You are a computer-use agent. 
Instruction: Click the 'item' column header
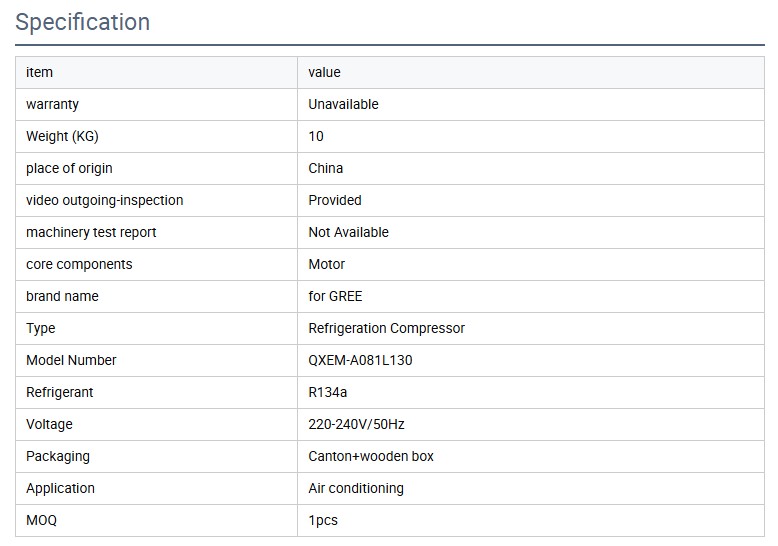click(39, 72)
